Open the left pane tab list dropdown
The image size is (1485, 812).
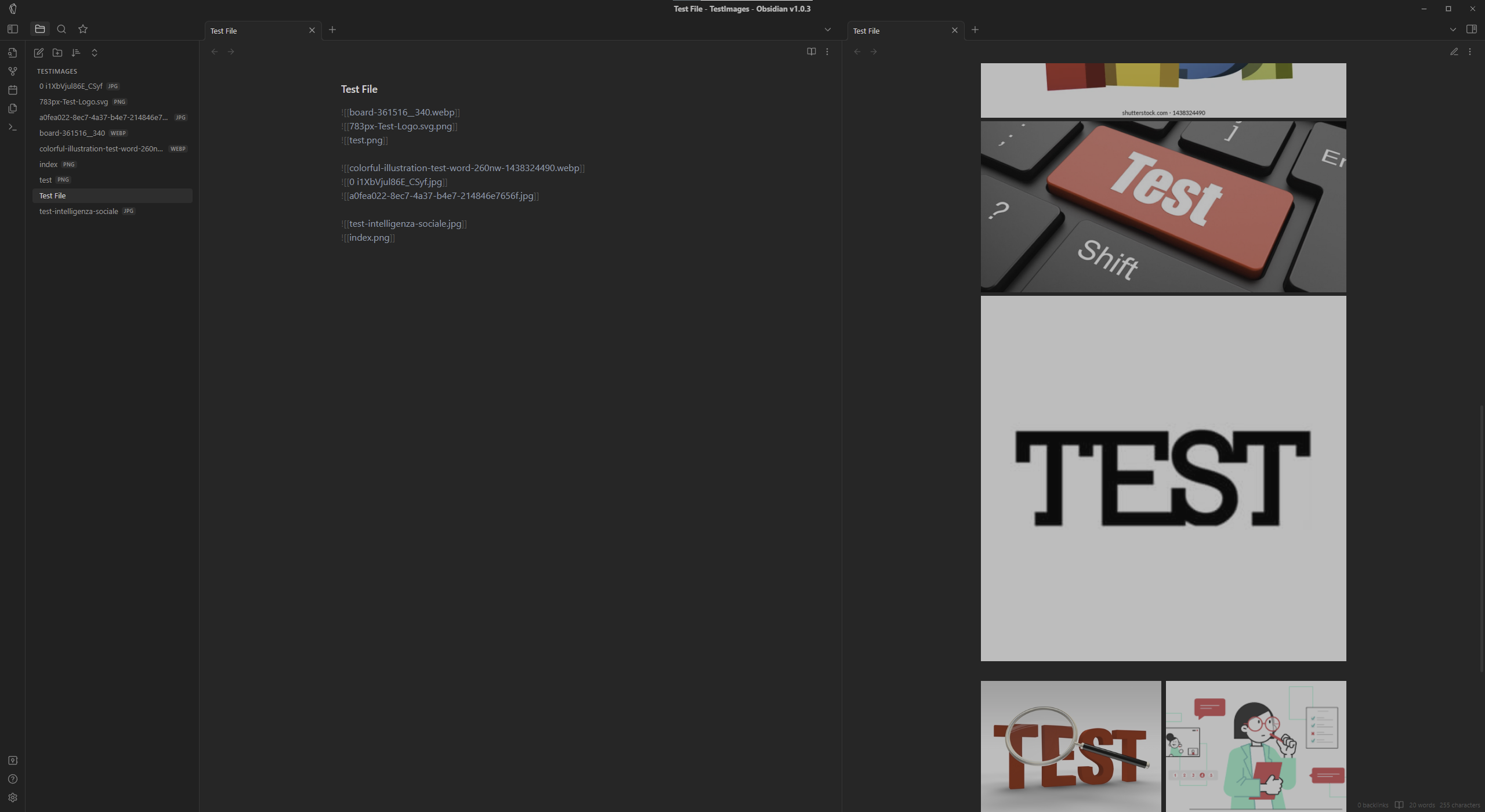(x=828, y=30)
